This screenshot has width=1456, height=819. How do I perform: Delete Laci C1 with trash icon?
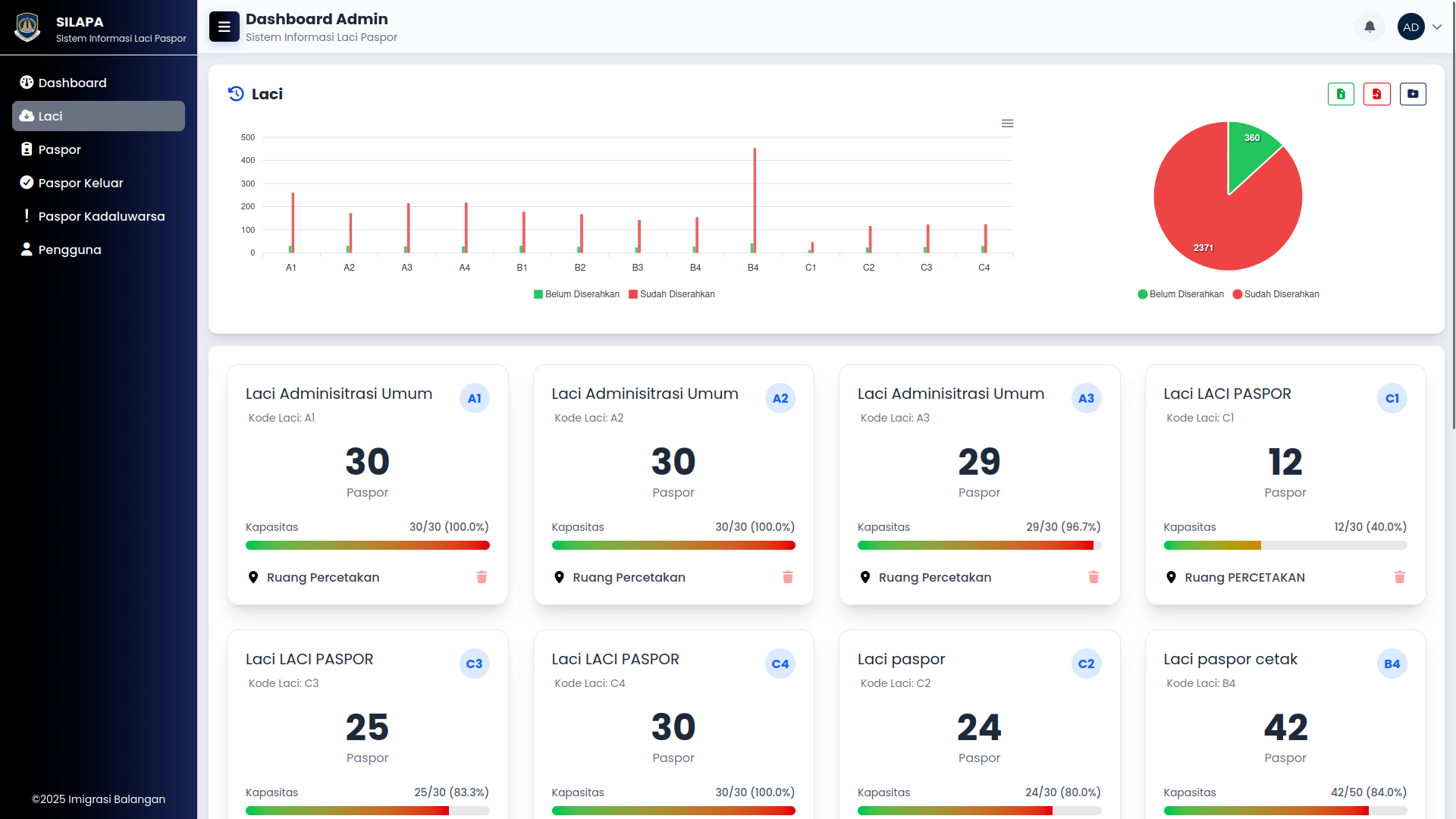tap(1400, 577)
